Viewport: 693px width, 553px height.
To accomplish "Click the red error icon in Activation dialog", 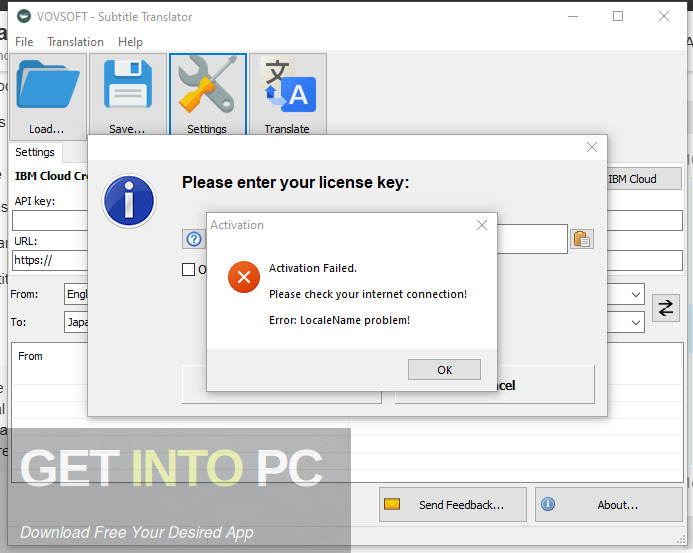I will pyautogui.click(x=244, y=277).
